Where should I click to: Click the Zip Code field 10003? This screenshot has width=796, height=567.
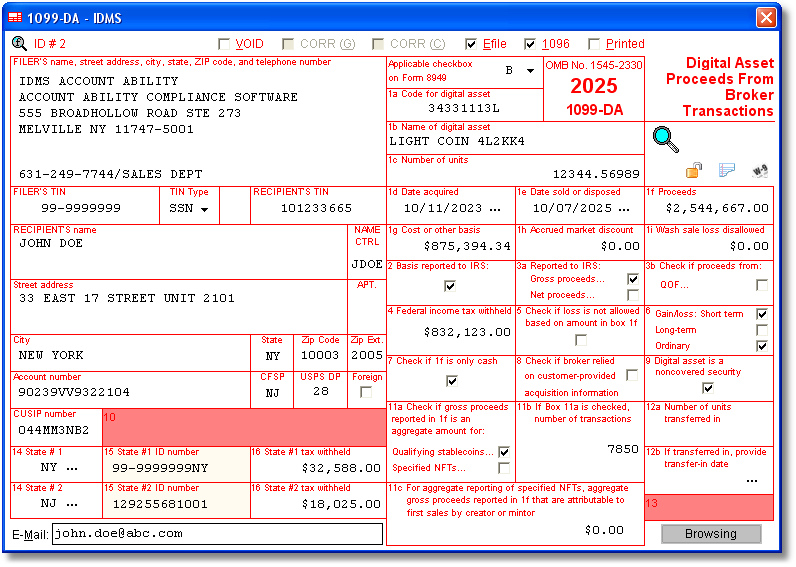(x=320, y=355)
